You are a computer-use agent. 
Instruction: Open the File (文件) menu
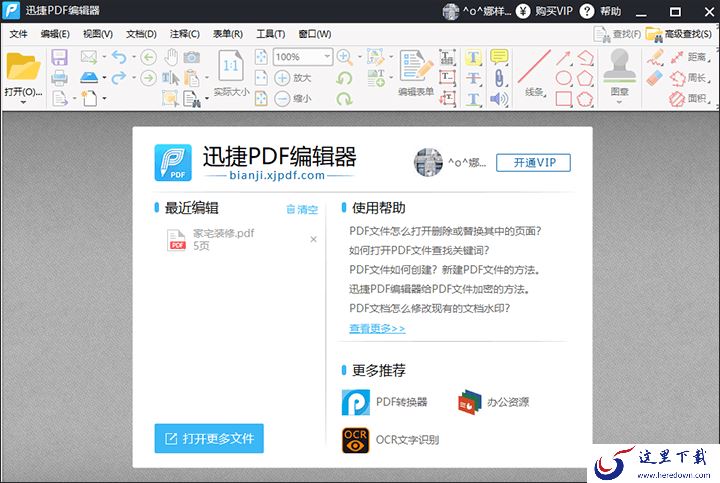pos(18,34)
